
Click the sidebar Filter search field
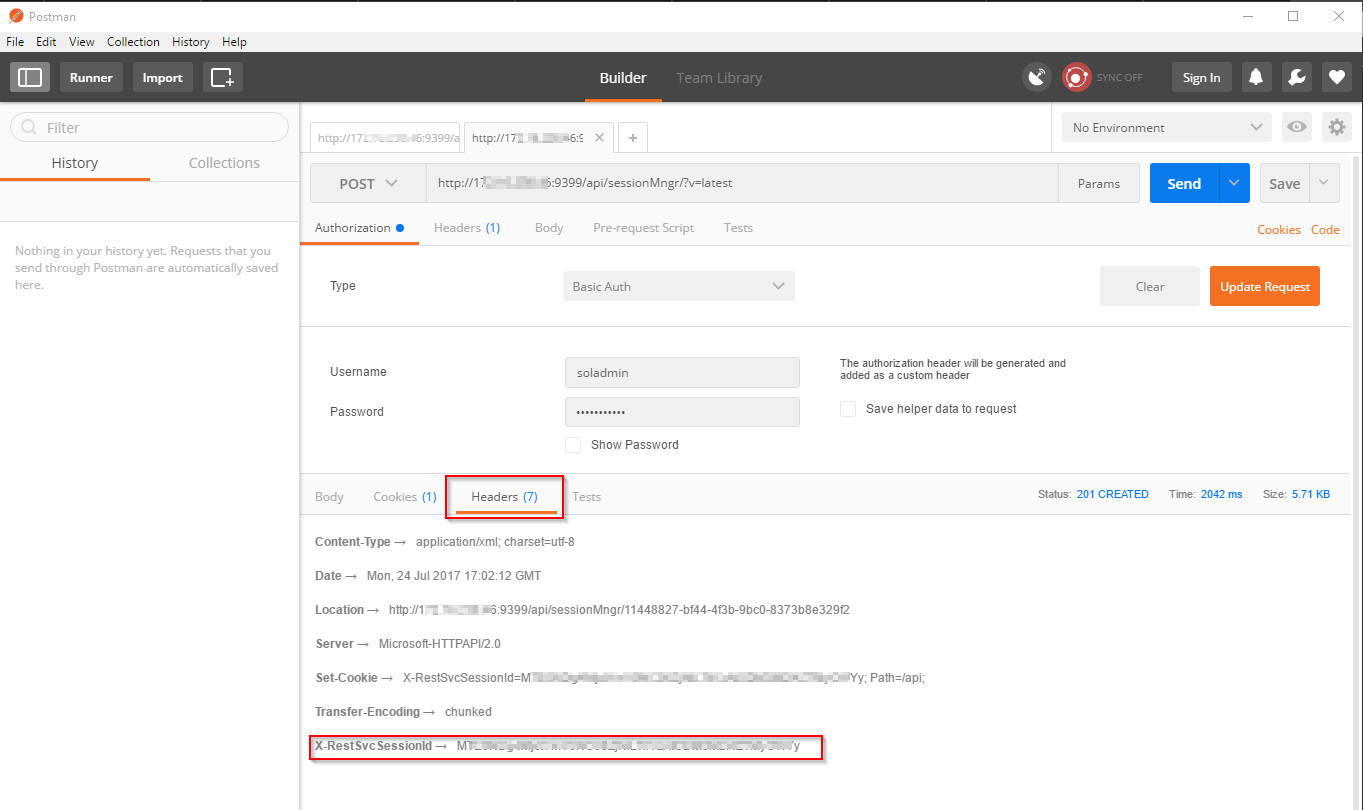[149, 127]
